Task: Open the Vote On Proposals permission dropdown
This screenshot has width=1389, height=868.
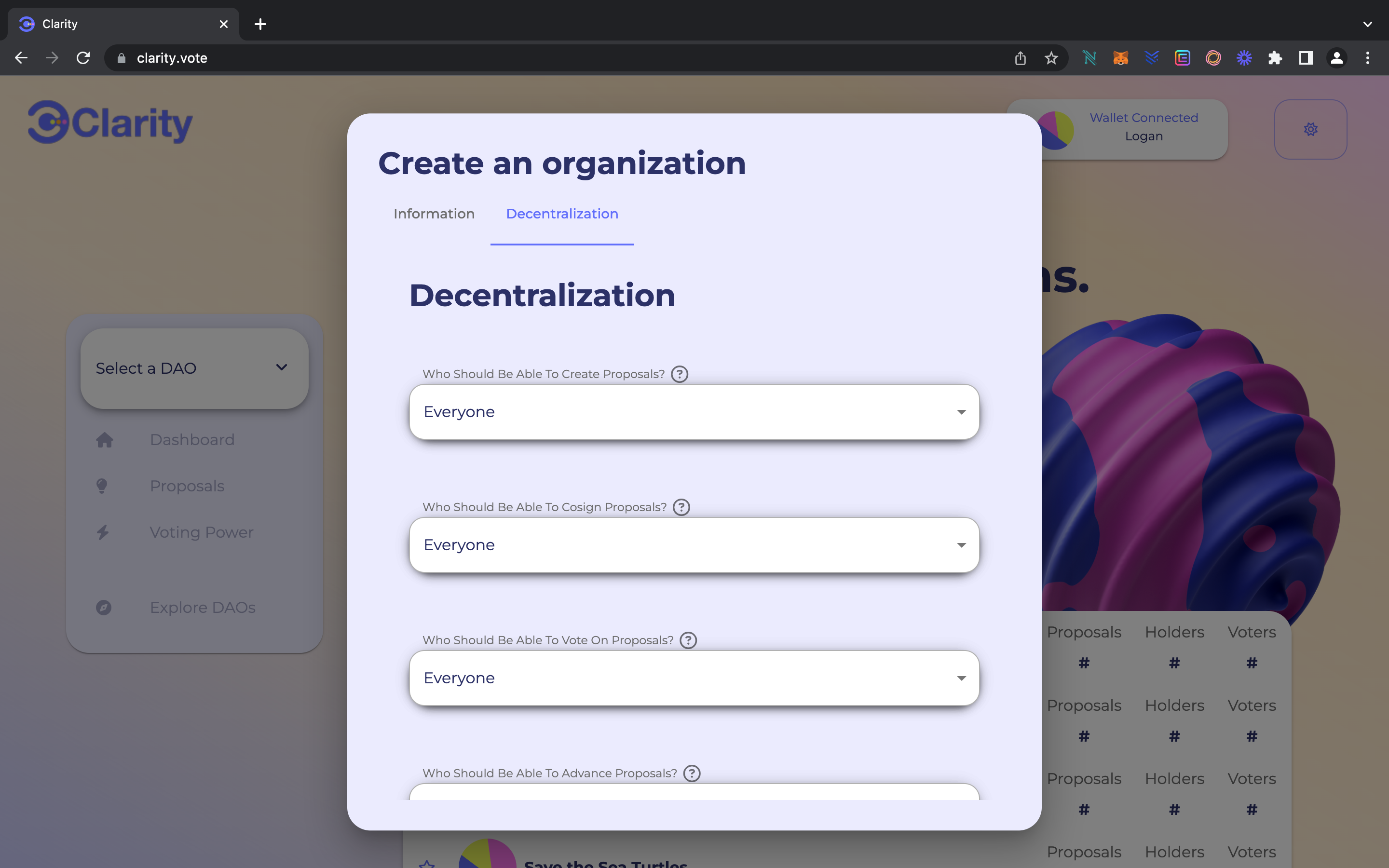Action: click(694, 678)
